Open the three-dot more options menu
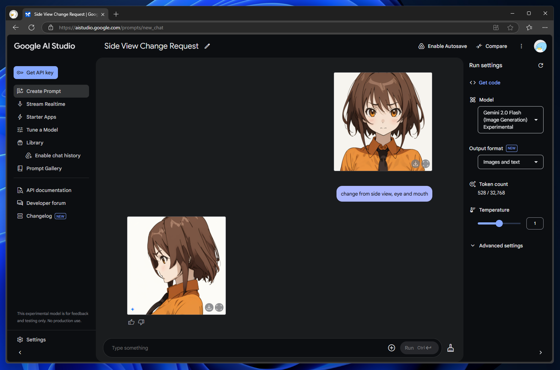Screen dimensions: 560x370 (521, 46)
